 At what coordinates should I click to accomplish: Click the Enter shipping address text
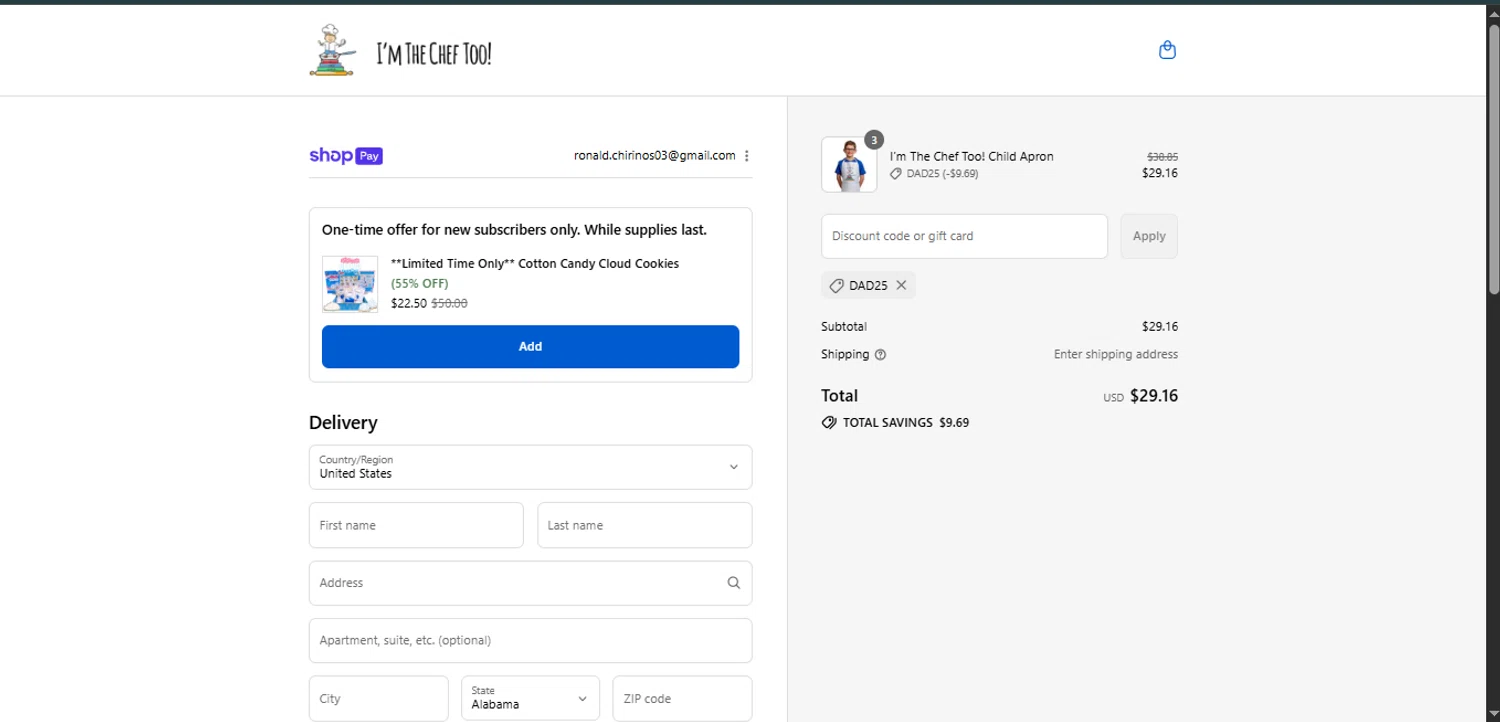[x=1115, y=354]
